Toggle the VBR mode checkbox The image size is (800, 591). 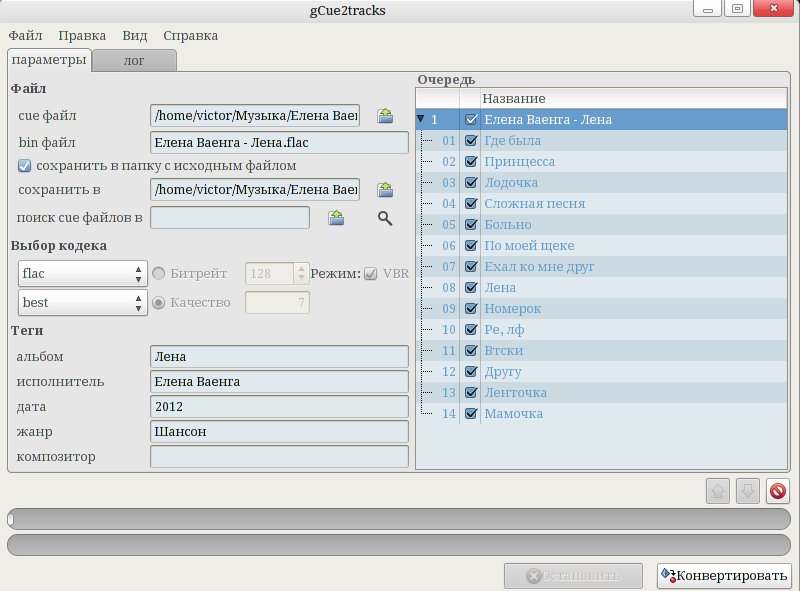pyautogui.click(x=370, y=274)
